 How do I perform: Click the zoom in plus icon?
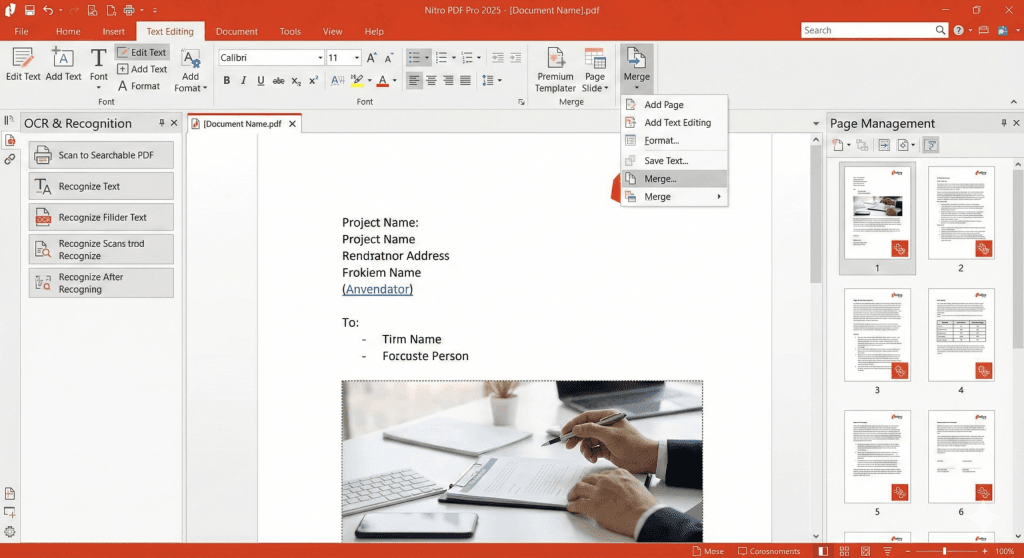[985, 551]
